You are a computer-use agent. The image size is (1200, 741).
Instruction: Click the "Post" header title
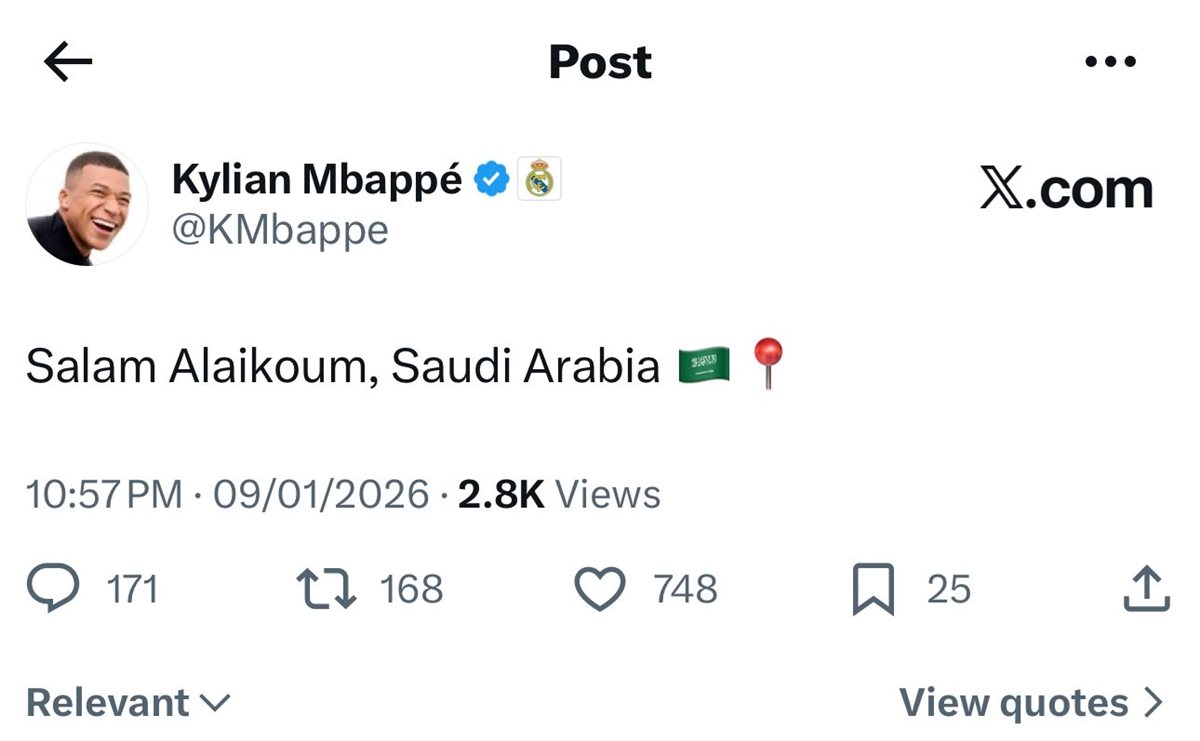[x=600, y=62]
